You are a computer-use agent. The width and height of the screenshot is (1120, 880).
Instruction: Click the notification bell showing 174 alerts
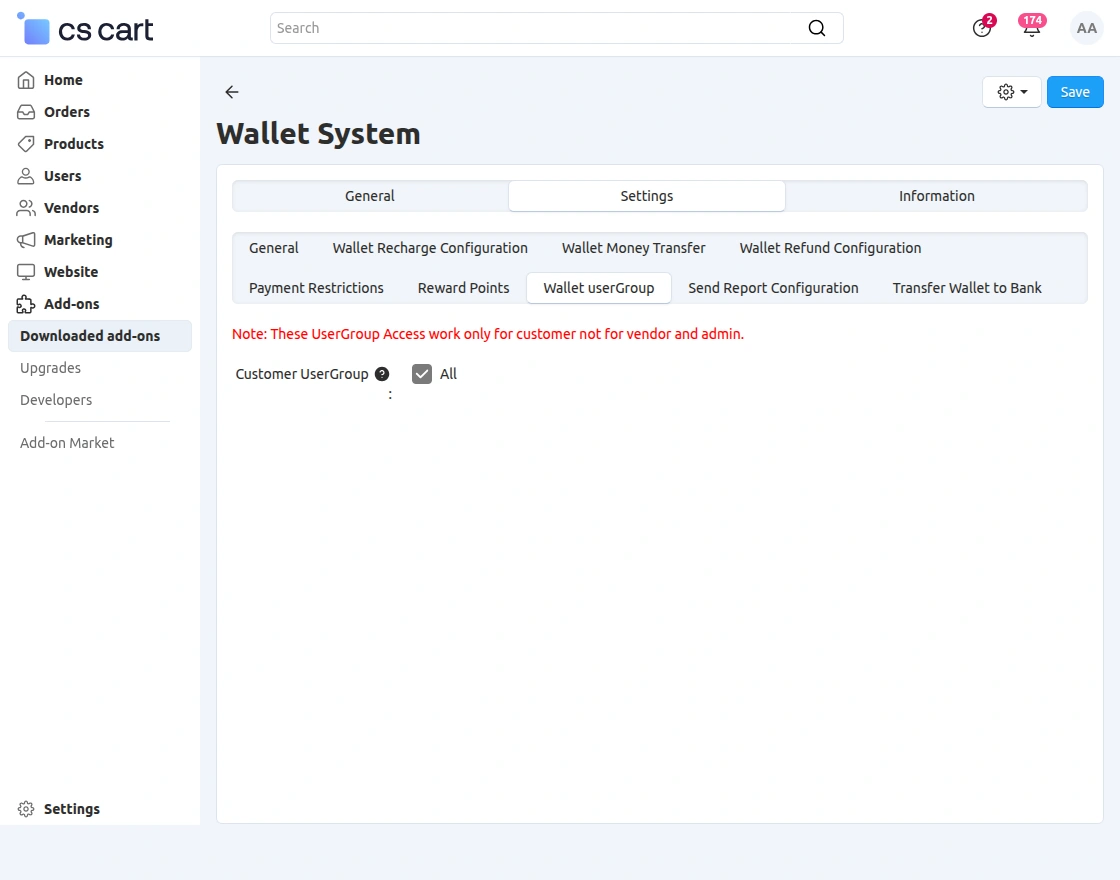[1031, 28]
